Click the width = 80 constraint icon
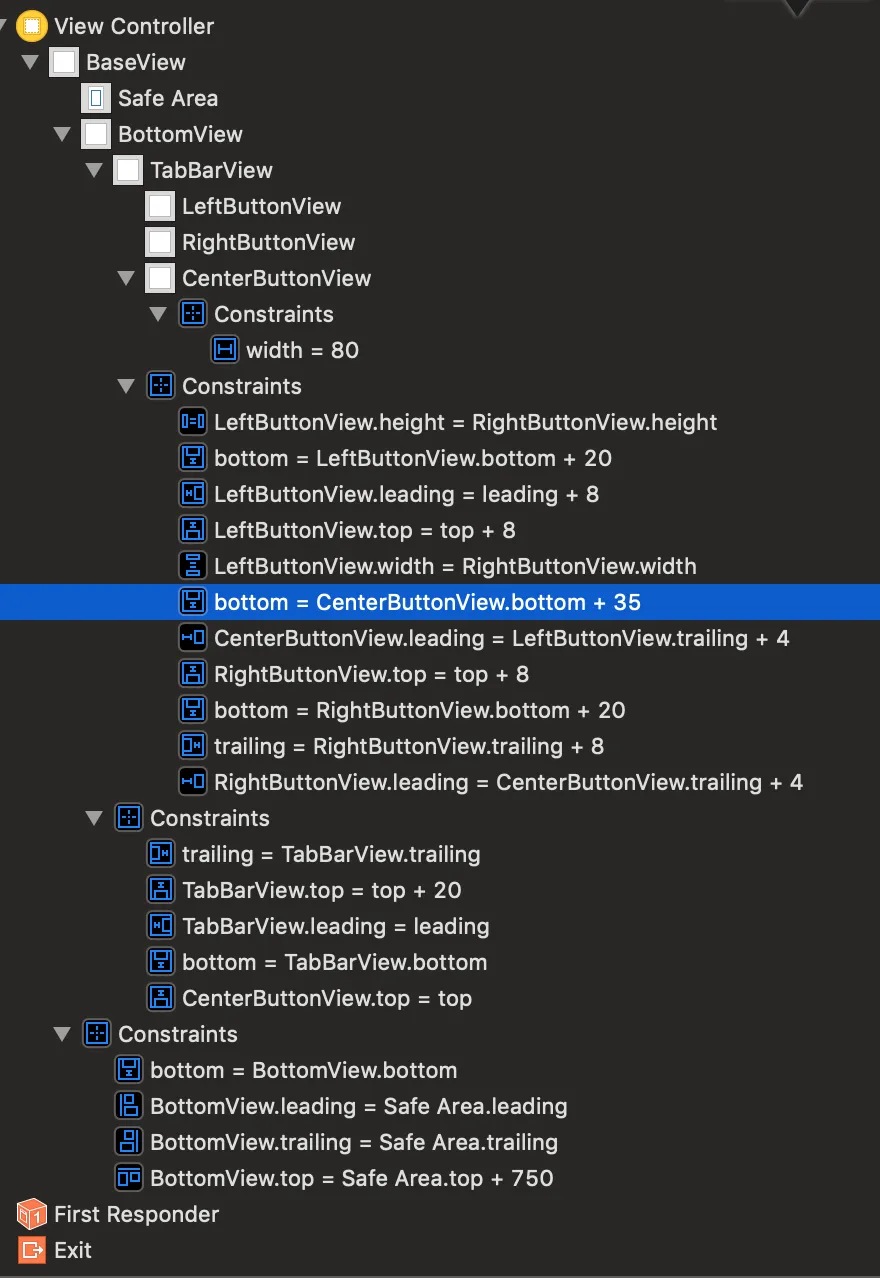Image resolution: width=880 pixels, height=1278 pixels. [225, 350]
